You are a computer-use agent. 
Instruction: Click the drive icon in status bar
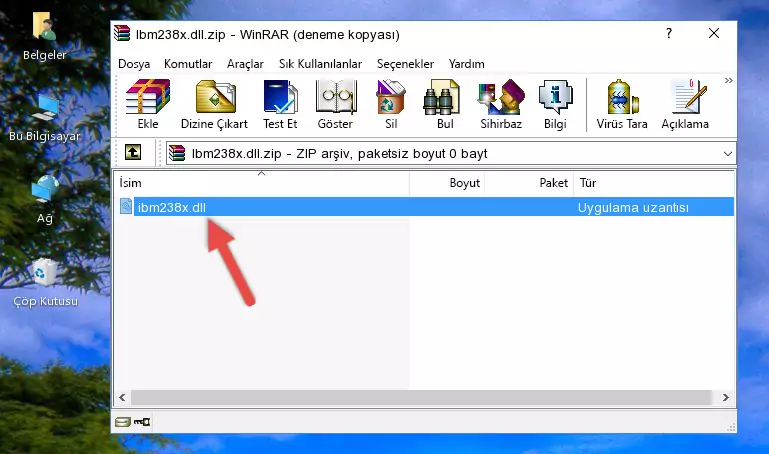pos(123,422)
